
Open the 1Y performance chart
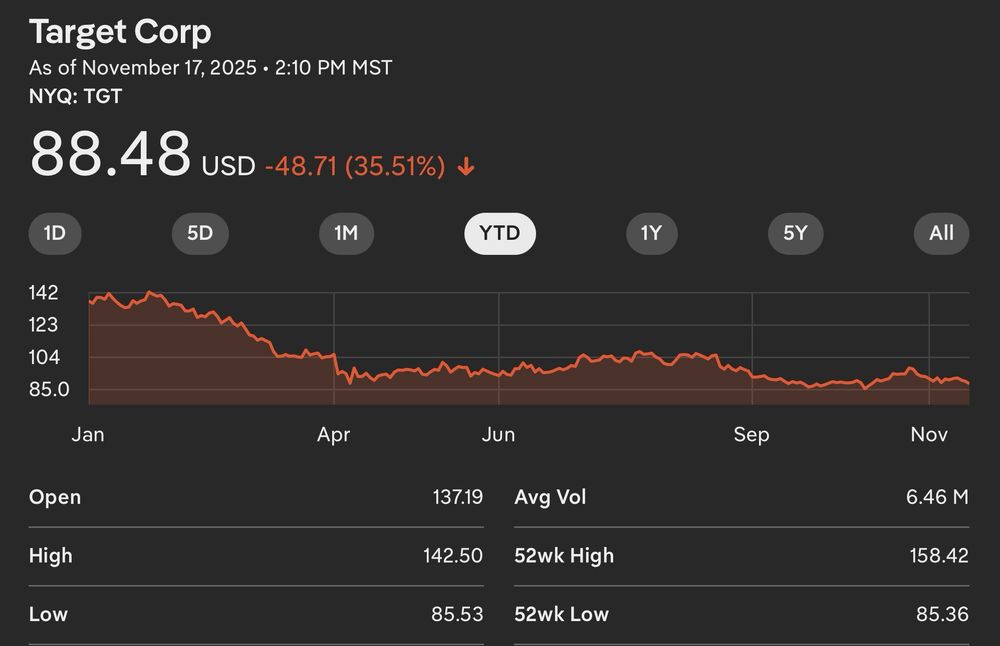tap(652, 233)
